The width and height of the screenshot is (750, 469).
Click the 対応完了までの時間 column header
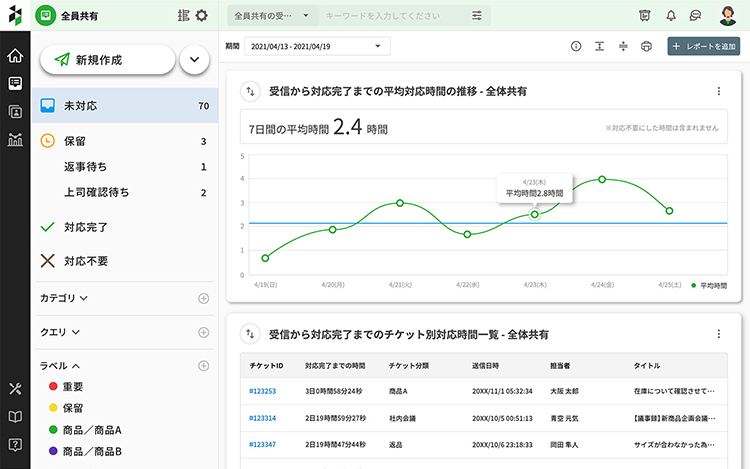click(x=335, y=366)
